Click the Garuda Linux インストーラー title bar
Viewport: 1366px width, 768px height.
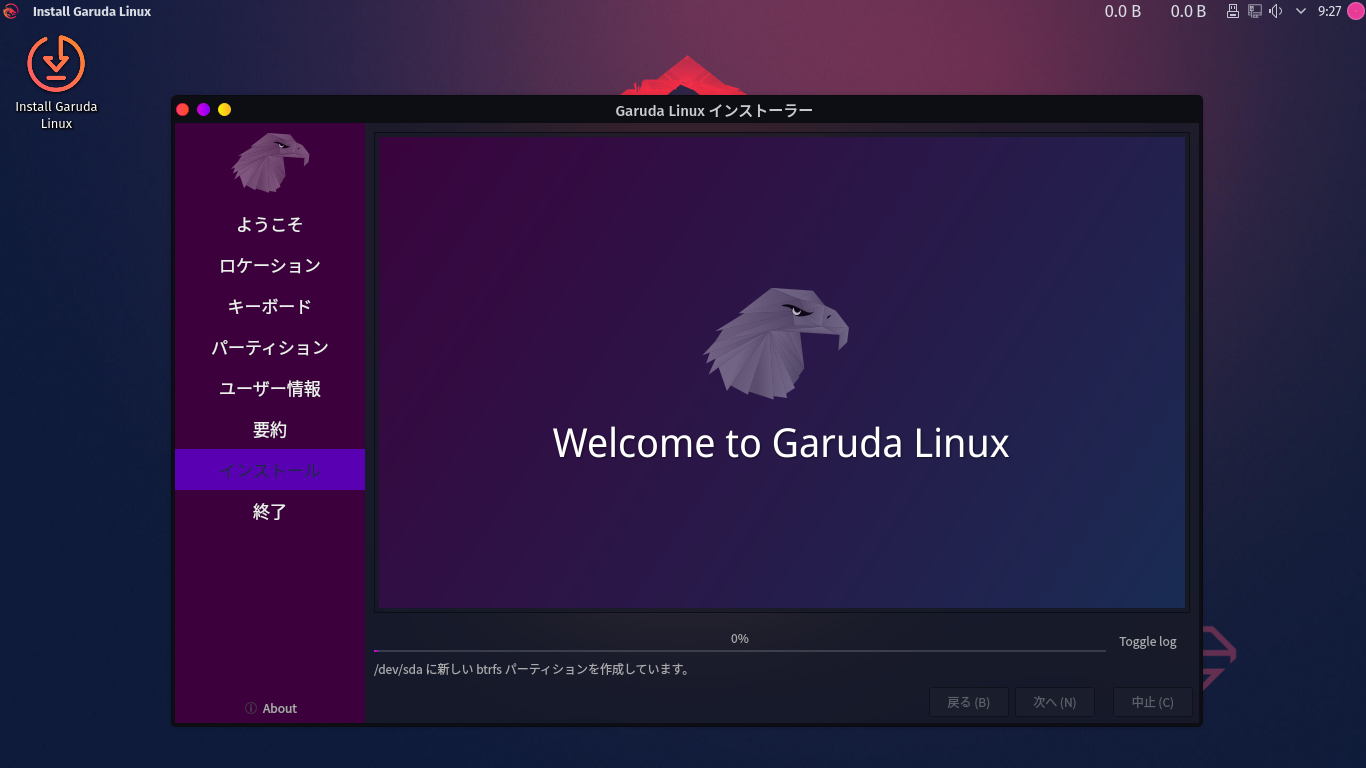714,110
